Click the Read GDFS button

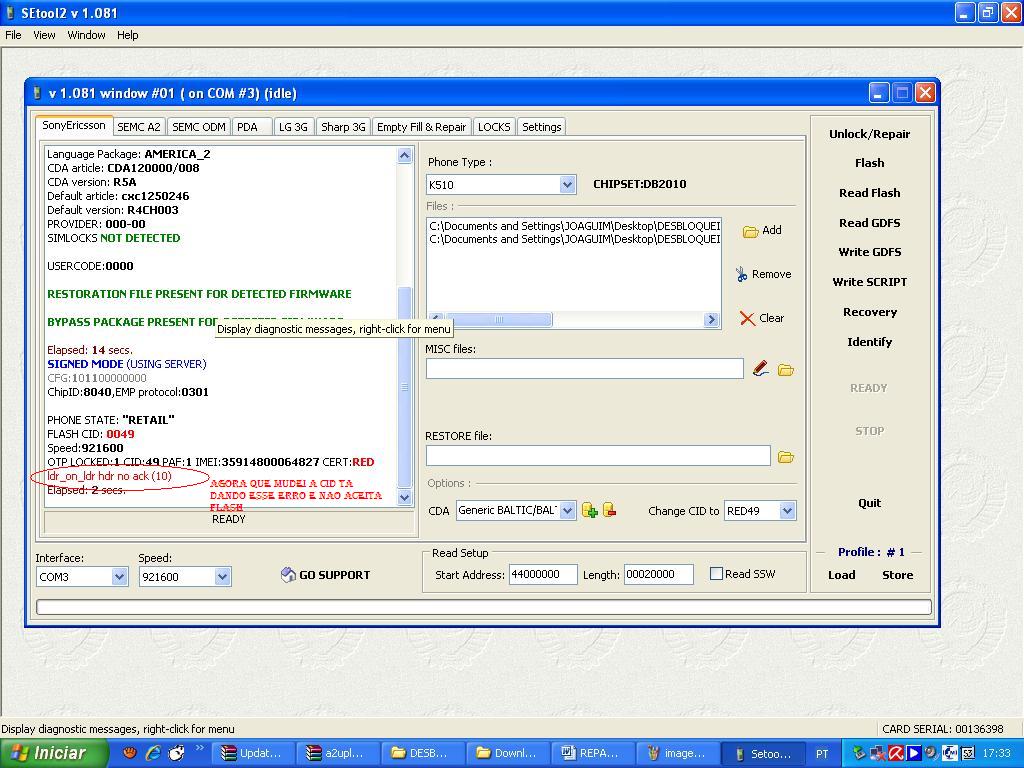coord(869,223)
